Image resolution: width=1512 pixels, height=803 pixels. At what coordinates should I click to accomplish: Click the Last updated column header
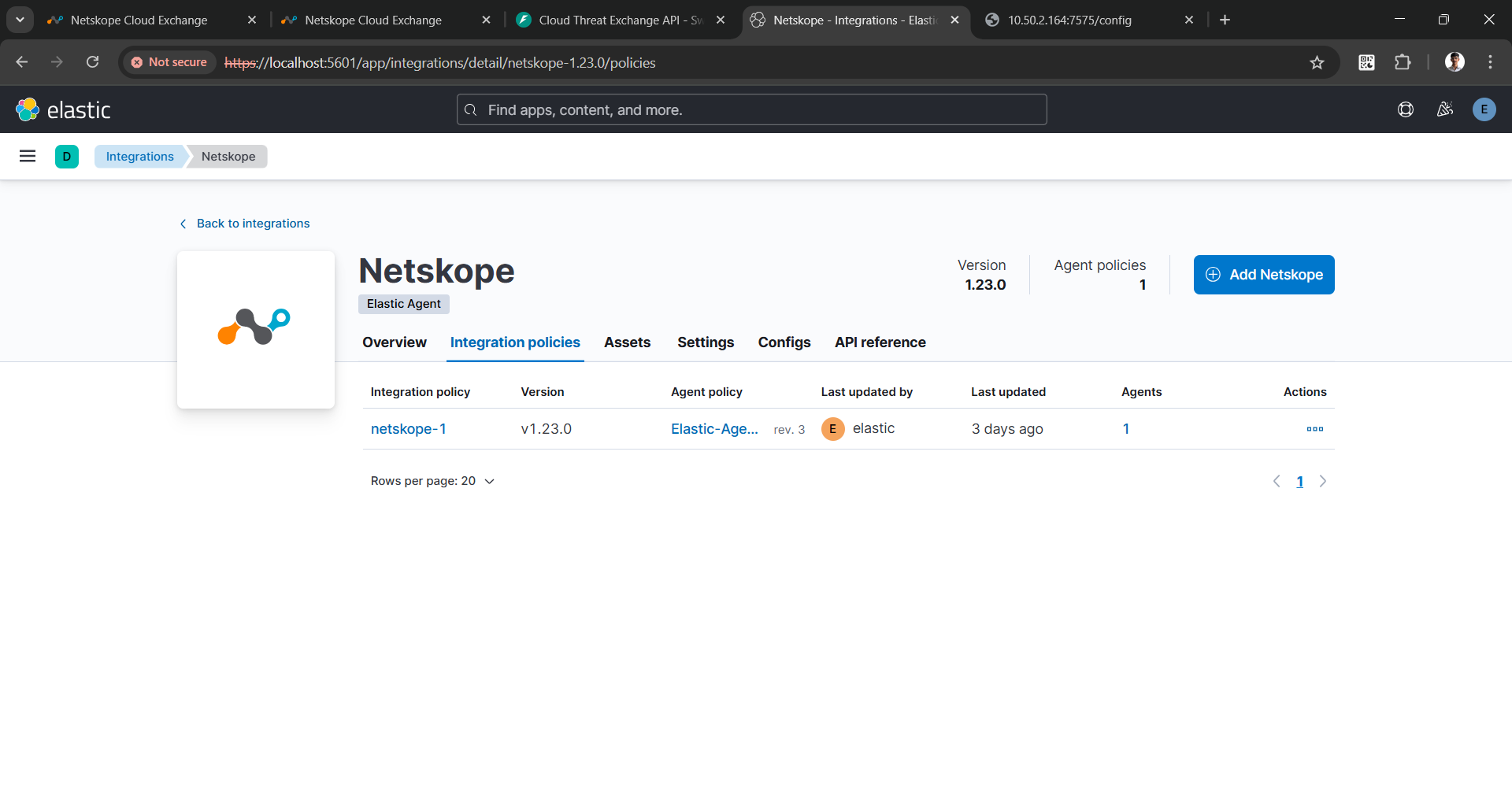[1008, 392]
